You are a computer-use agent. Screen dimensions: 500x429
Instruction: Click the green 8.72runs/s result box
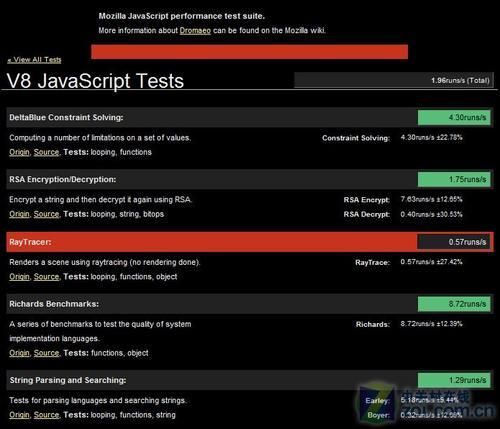coord(454,304)
